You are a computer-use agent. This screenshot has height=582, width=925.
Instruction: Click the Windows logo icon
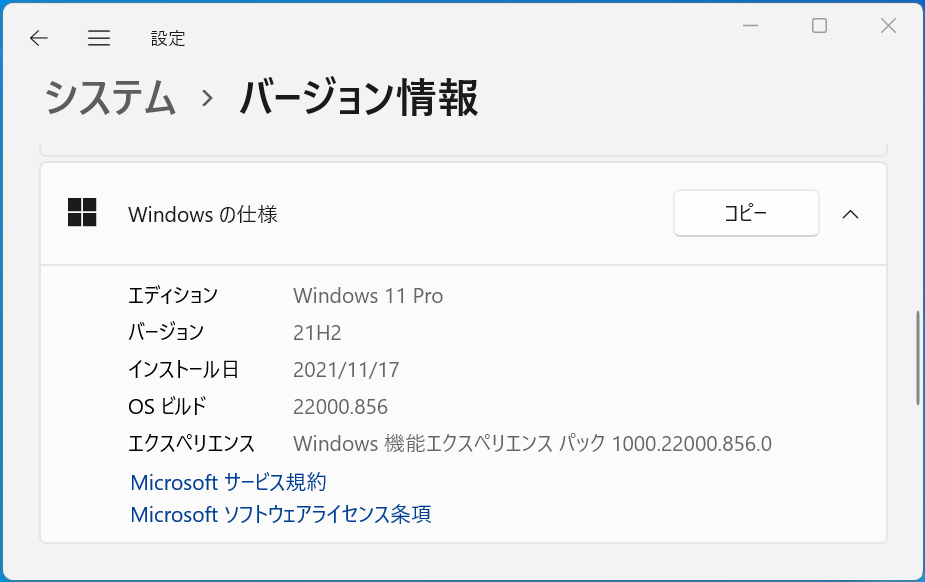click(82, 212)
